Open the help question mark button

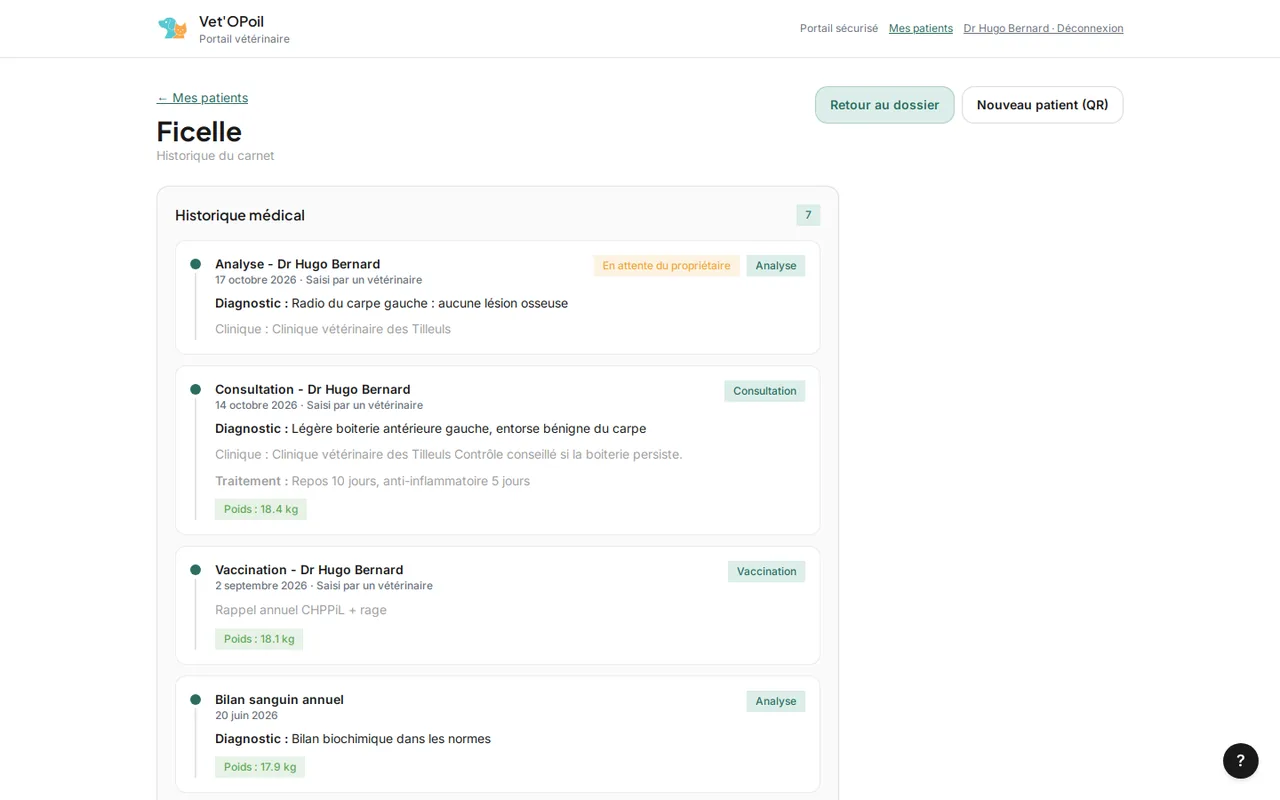[x=1240, y=761]
